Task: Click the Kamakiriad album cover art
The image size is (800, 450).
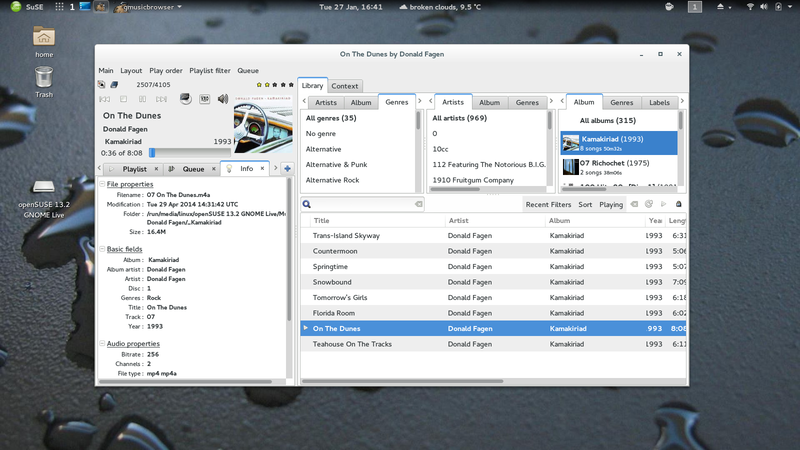Action: (x=263, y=123)
